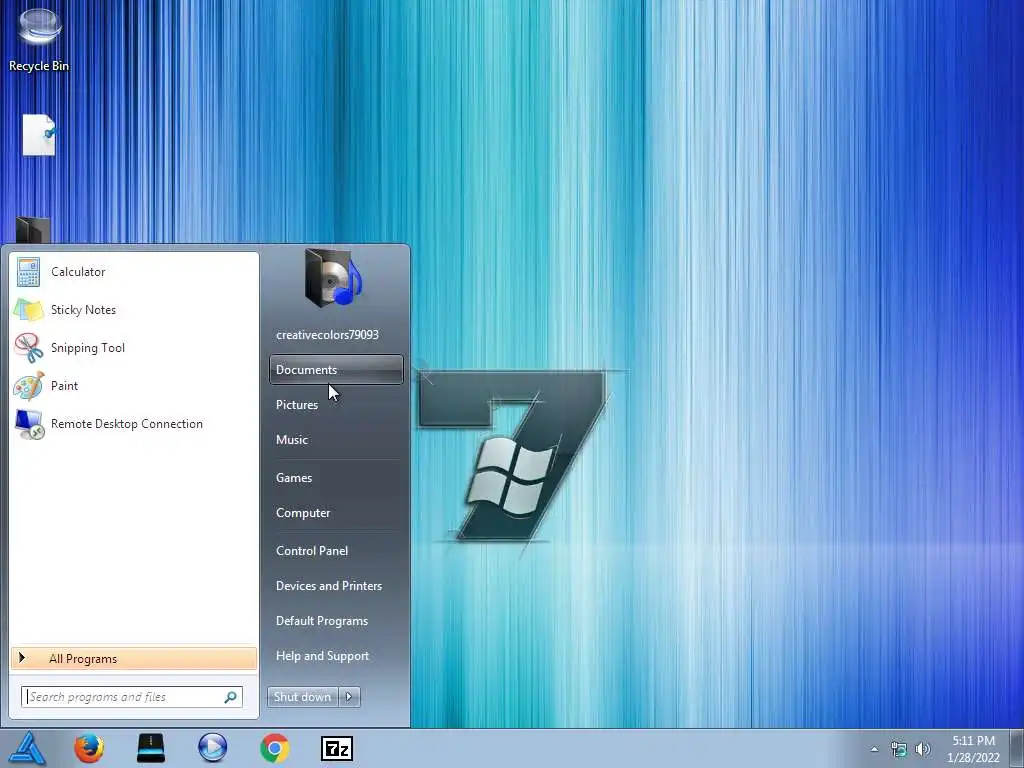Click the network tray icon
Viewport: 1024px width, 768px height.
(899, 749)
